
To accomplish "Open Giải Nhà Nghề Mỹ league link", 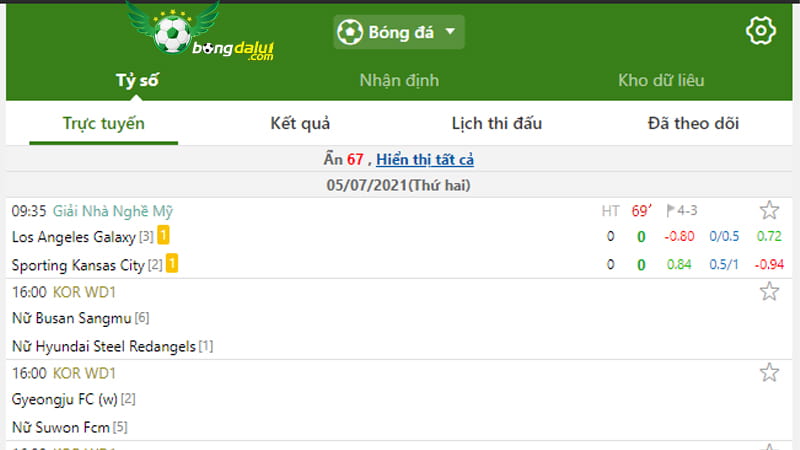I will [x=113, y=211].
